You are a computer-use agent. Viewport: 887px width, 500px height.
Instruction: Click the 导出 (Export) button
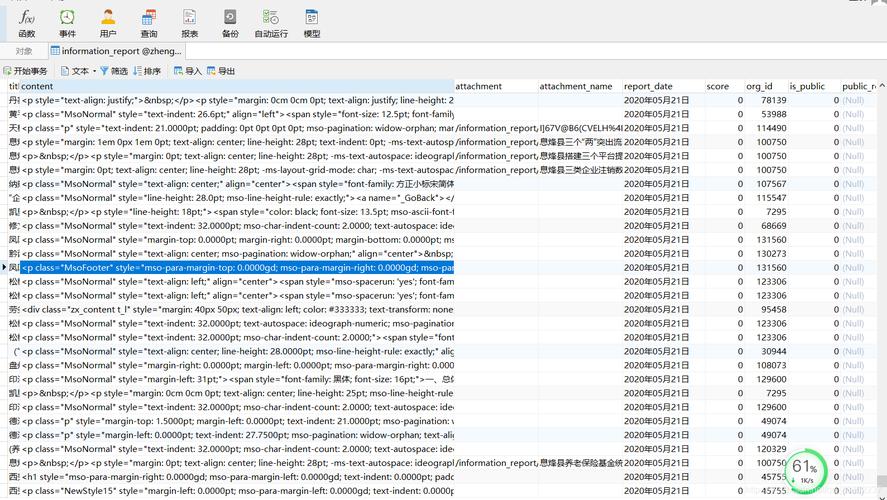tap(221, 71)
